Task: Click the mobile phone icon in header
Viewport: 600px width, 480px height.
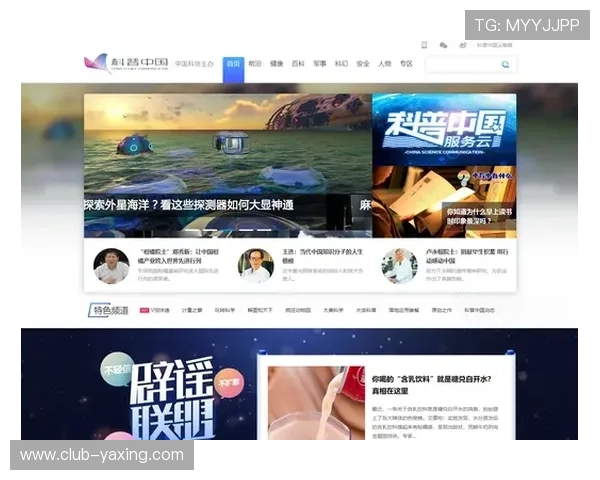Action: [x=424, y=45]
